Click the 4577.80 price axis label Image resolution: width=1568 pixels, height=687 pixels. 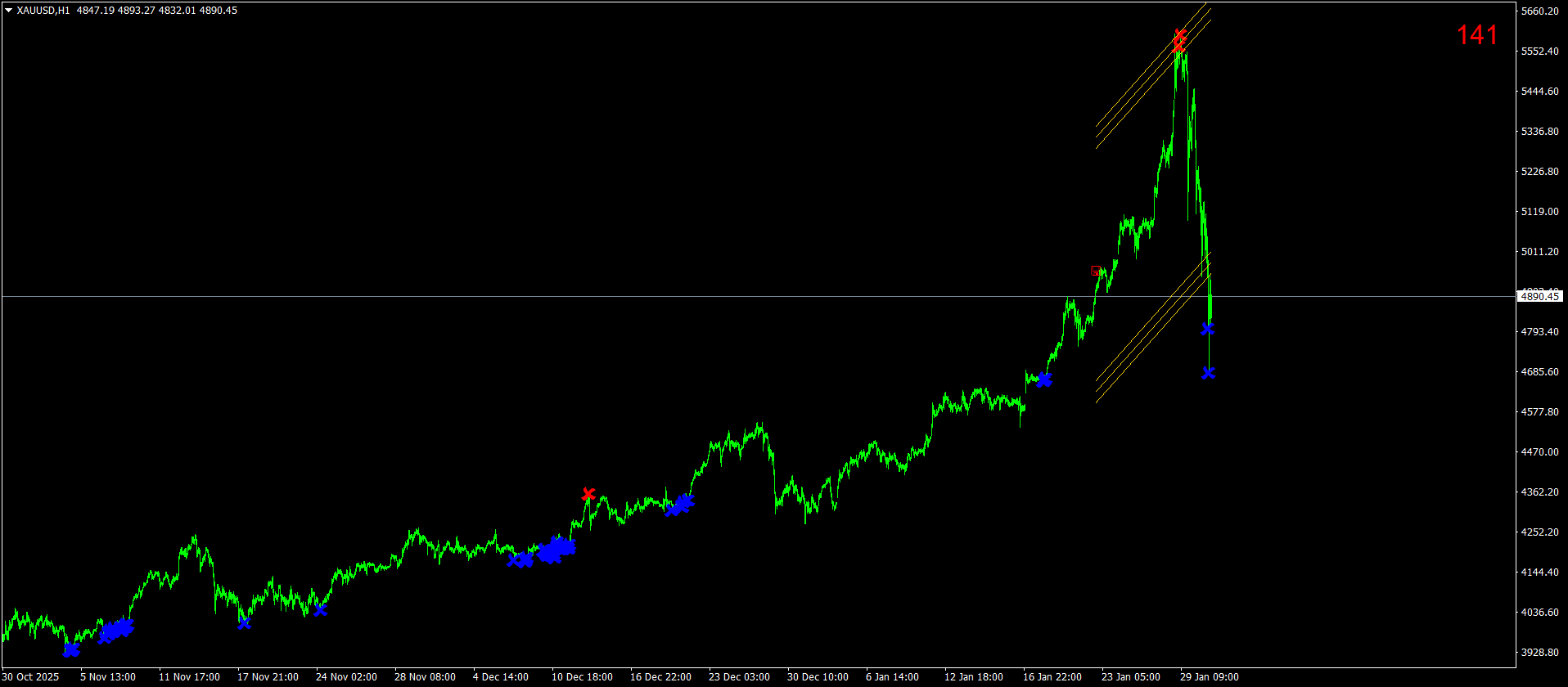coord(1539,411)
